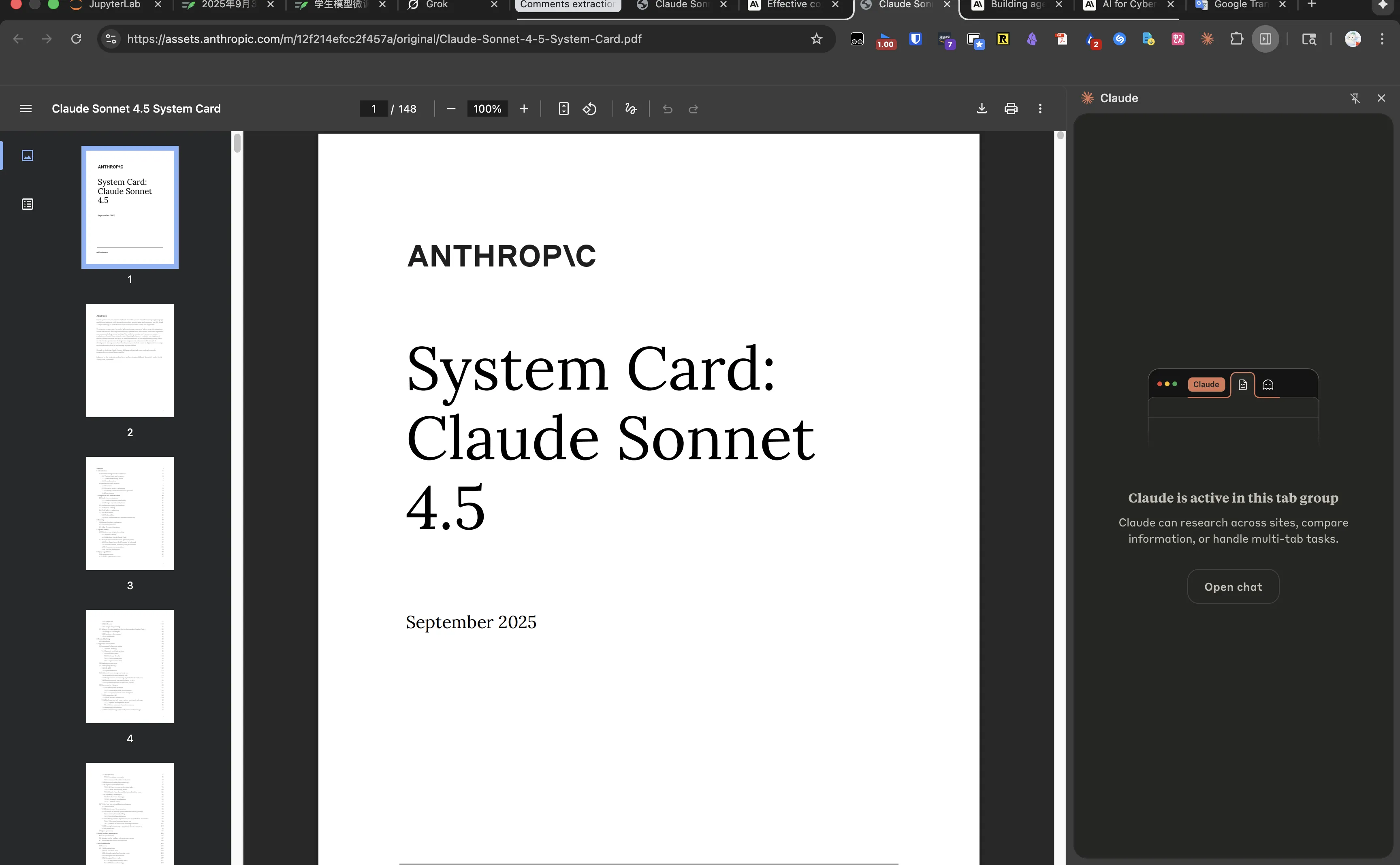
Task: Toggle the PDF sidebar menu
Action: [26, 109]
